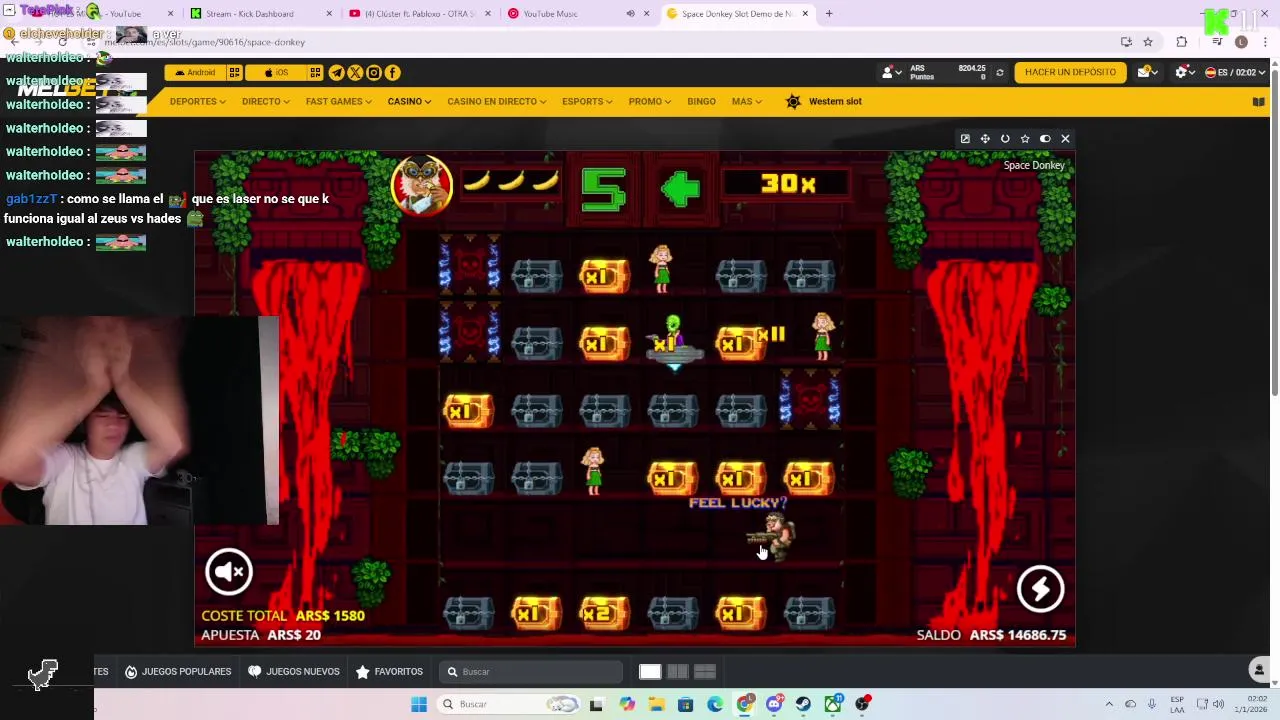Open a new browser tab
This screenshot has width=1280, height=720.
[829, 14]
